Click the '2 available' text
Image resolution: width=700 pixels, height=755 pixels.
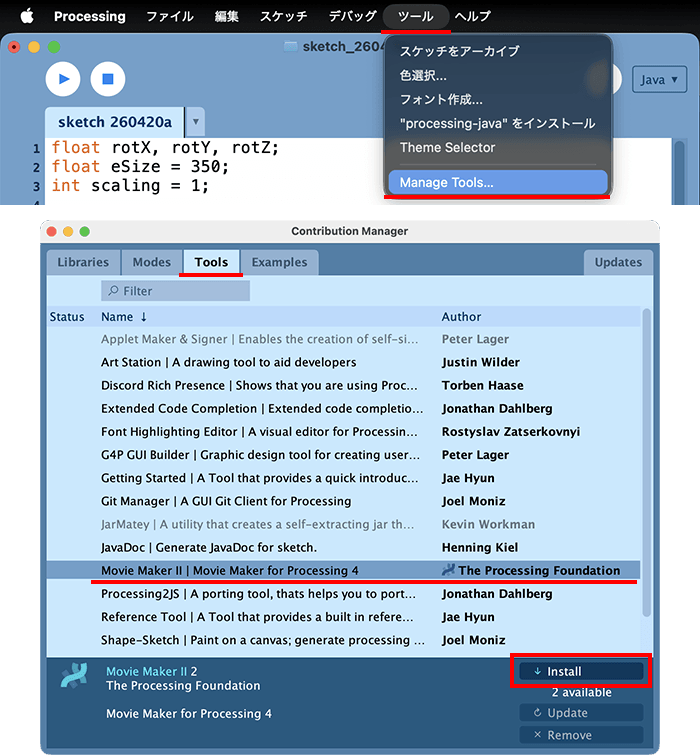[x=582, y=692]
